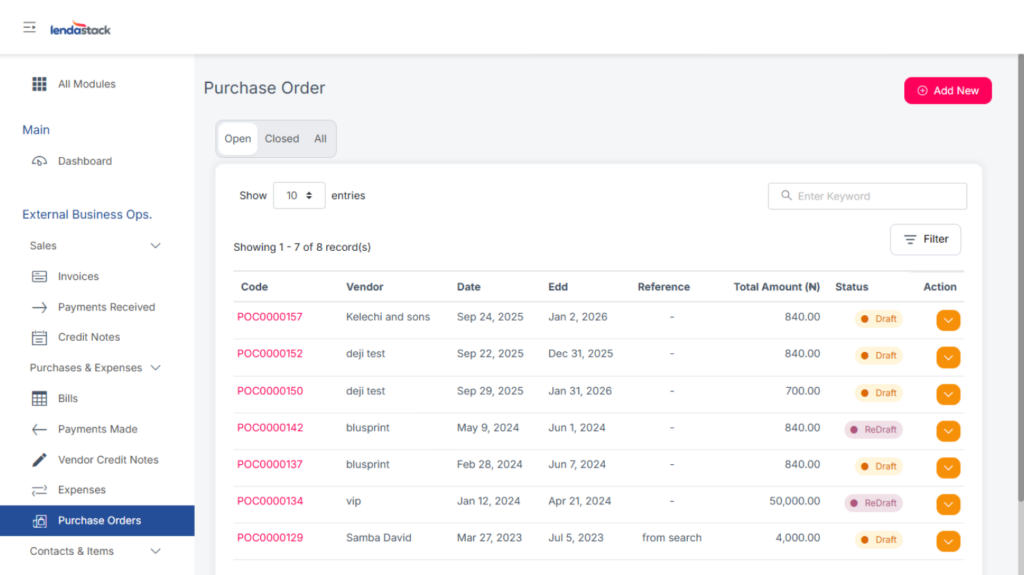Click the Add New button
Screen dimensions: 1024x575
947,91
